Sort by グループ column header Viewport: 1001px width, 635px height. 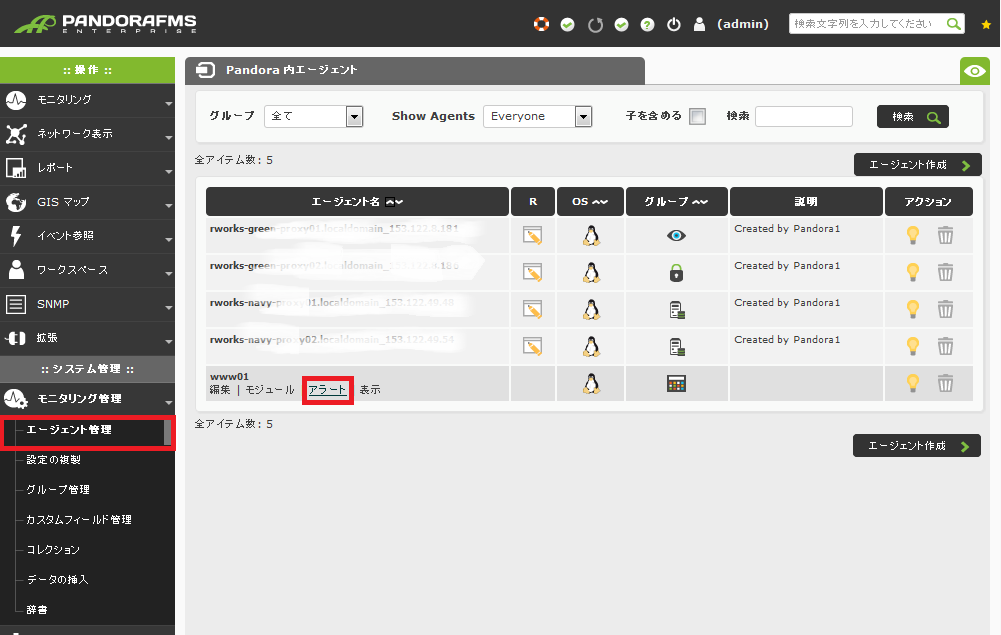677,202
